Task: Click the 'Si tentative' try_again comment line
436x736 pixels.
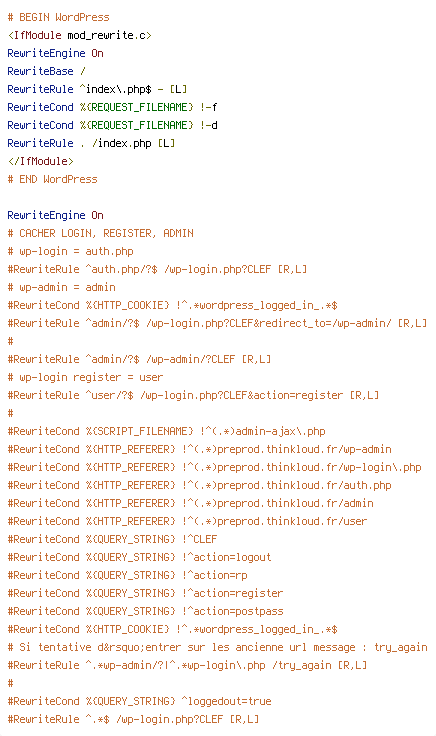Action: coord(218,647)
